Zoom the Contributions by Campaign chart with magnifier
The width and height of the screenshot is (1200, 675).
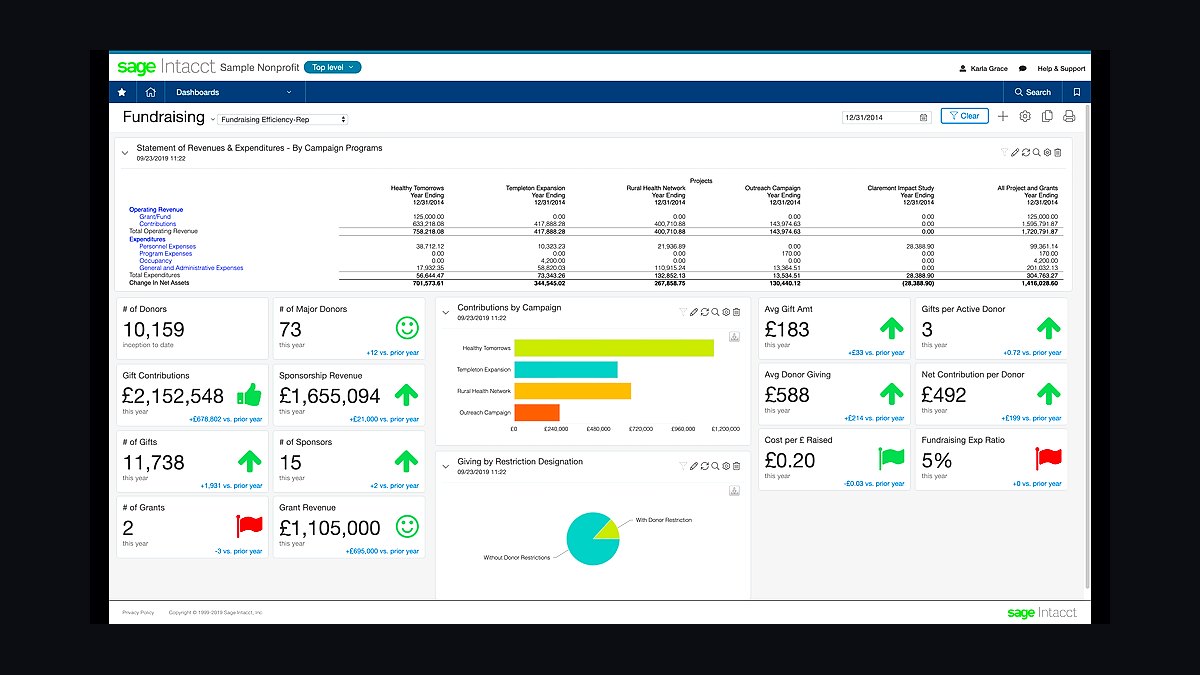[716, 312]
